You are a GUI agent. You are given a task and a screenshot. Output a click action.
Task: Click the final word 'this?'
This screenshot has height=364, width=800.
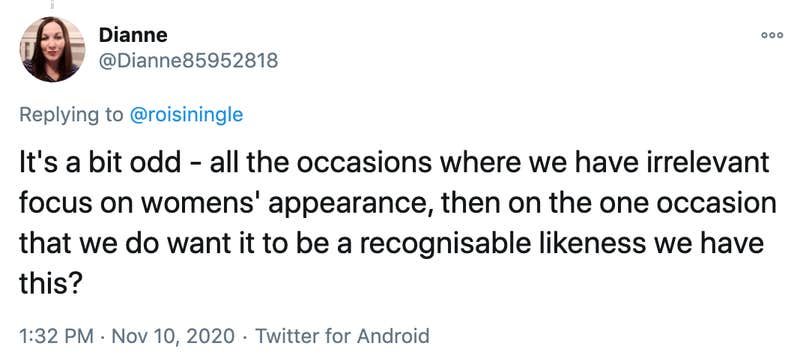point(51,283)
